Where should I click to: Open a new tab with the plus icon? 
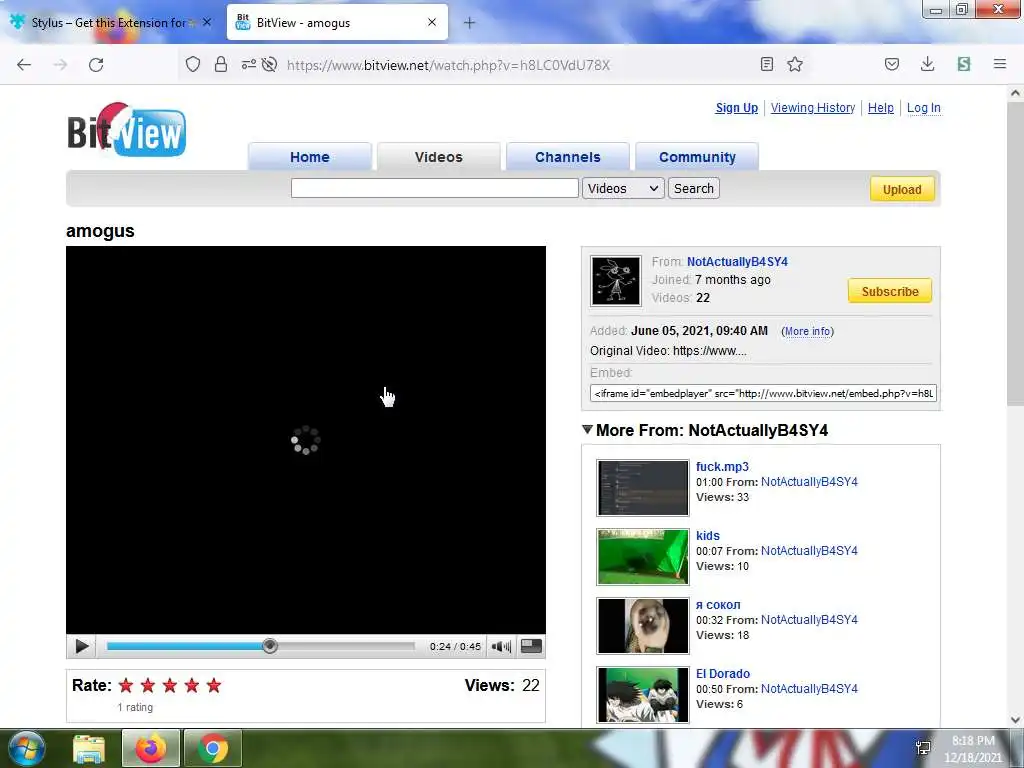coord(470,23)
